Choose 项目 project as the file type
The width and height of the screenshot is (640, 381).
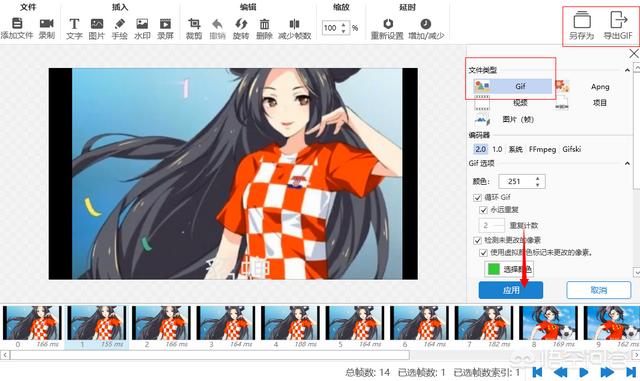(x=600, y=103)
